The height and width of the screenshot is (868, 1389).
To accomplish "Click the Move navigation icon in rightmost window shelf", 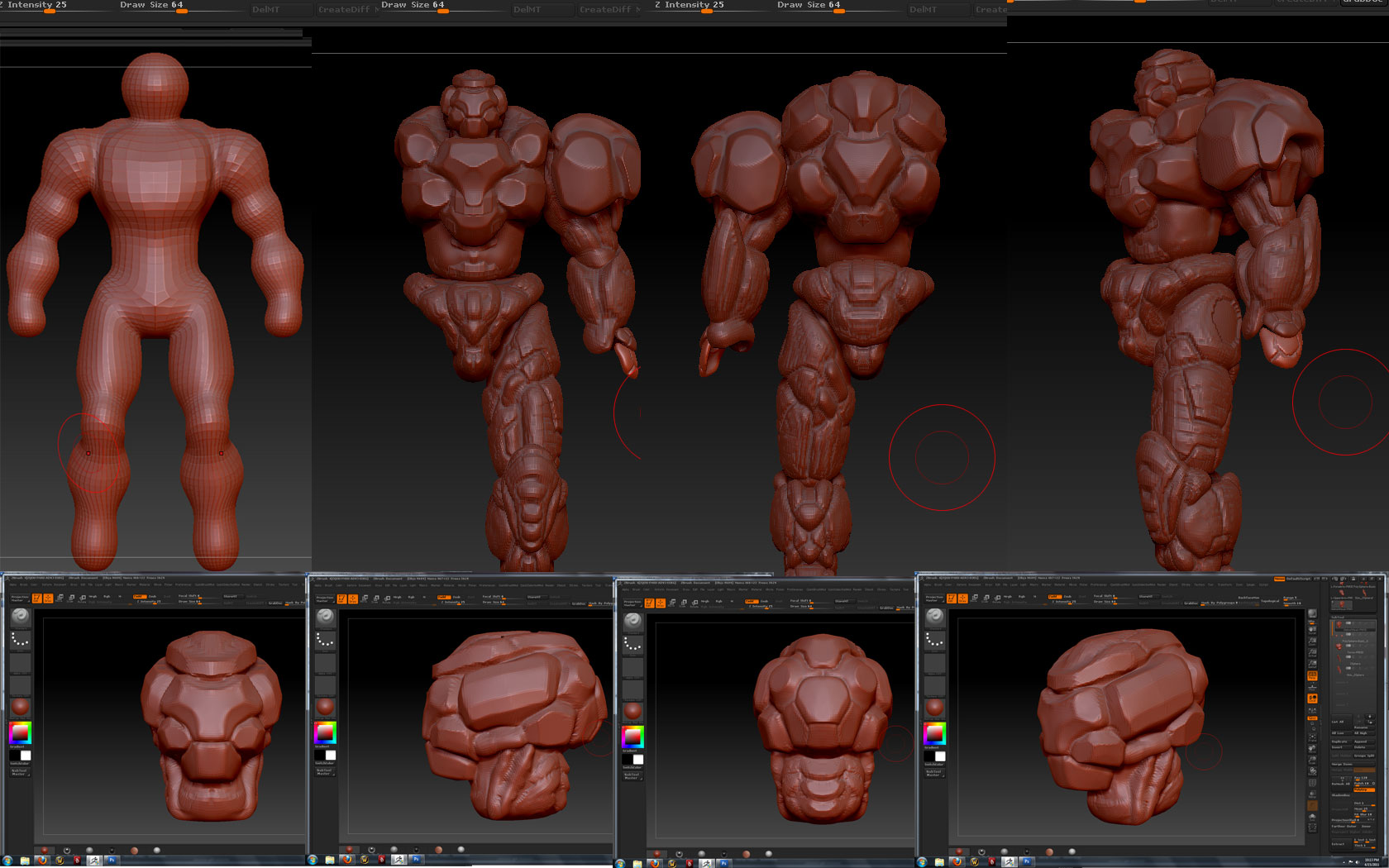I will pyautogui.click(x=1312, y=748).
